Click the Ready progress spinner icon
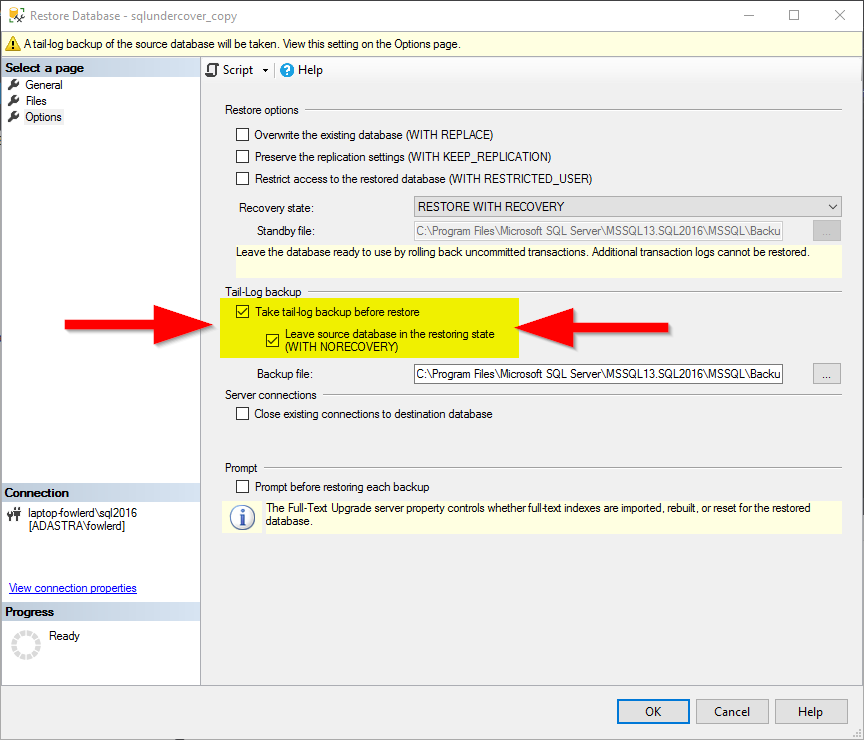Screen dimensions: 864x740 [x=25, y=644]
